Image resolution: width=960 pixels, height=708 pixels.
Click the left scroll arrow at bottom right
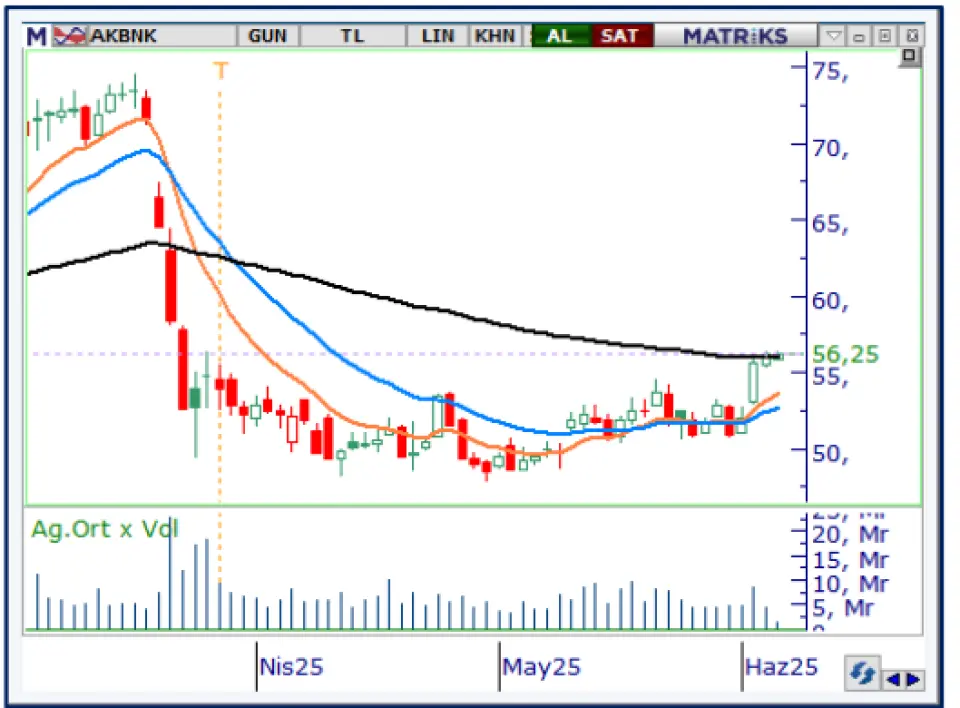coord(893,679)
